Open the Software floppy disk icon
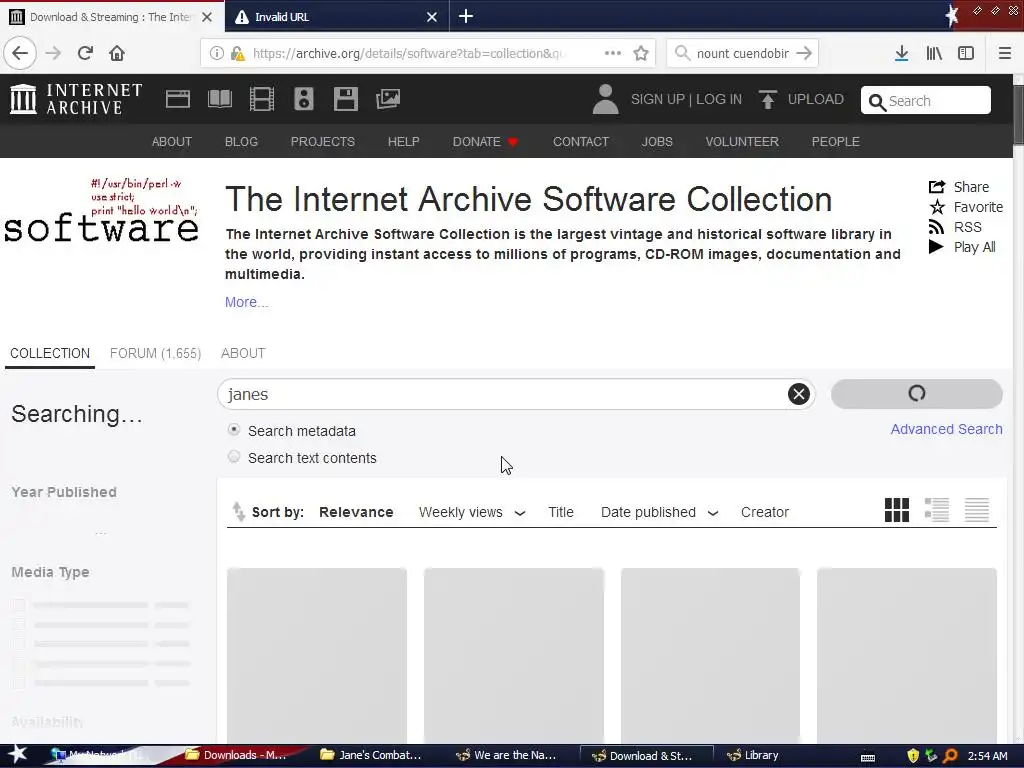 [x=345, y=99]
